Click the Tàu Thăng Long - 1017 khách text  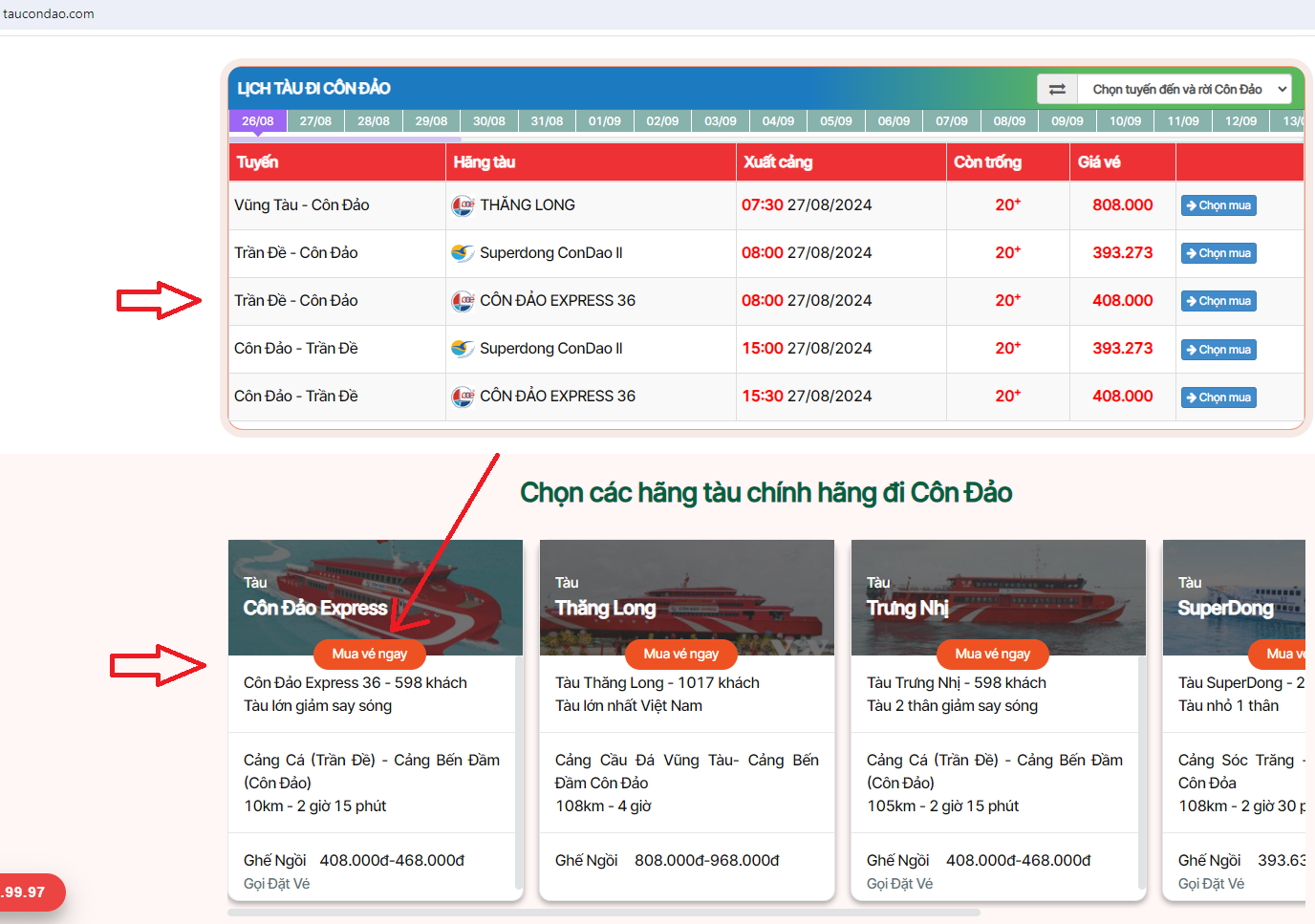point(657,682)
